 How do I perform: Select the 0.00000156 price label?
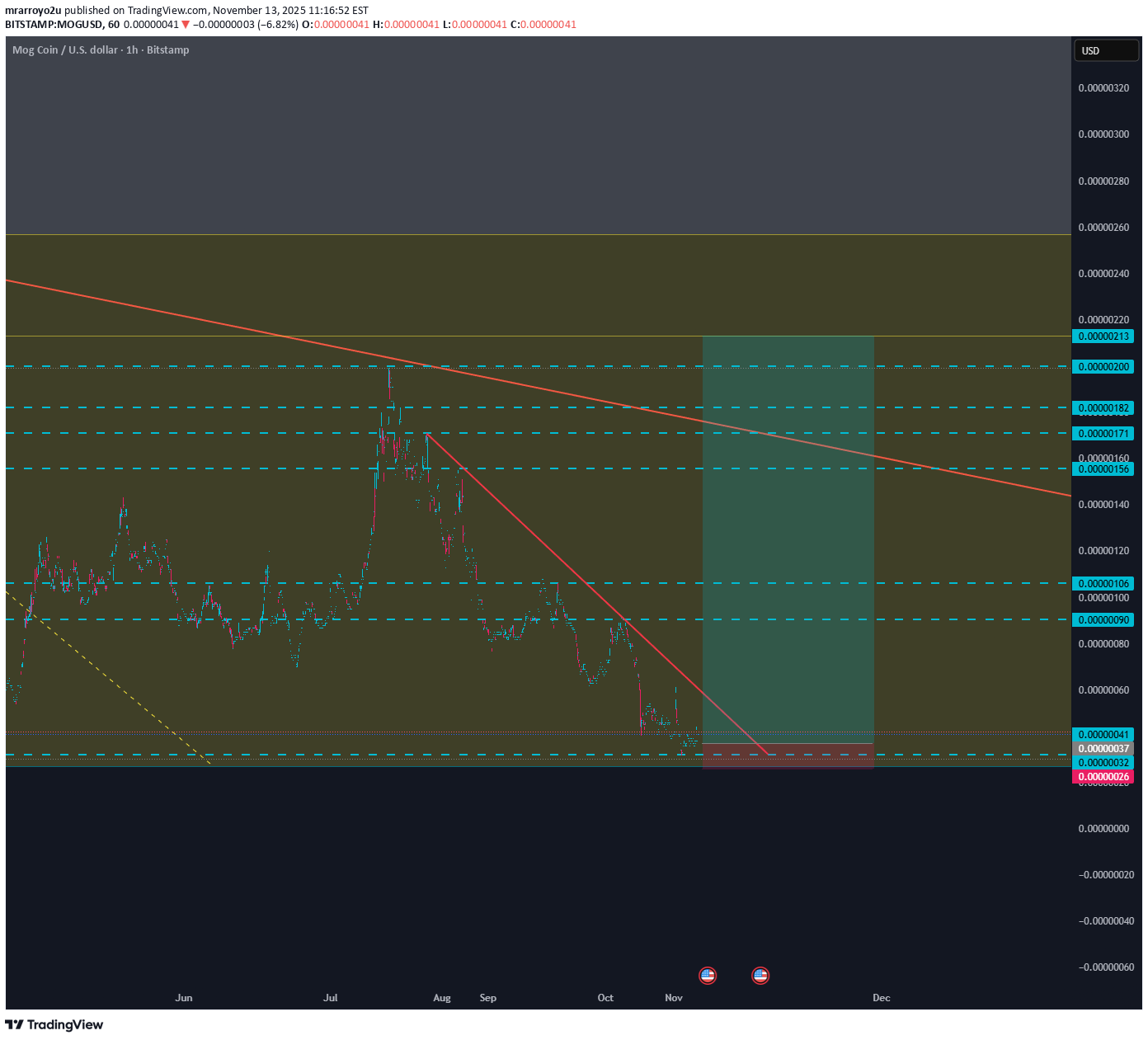click(x=1103, y=469)
